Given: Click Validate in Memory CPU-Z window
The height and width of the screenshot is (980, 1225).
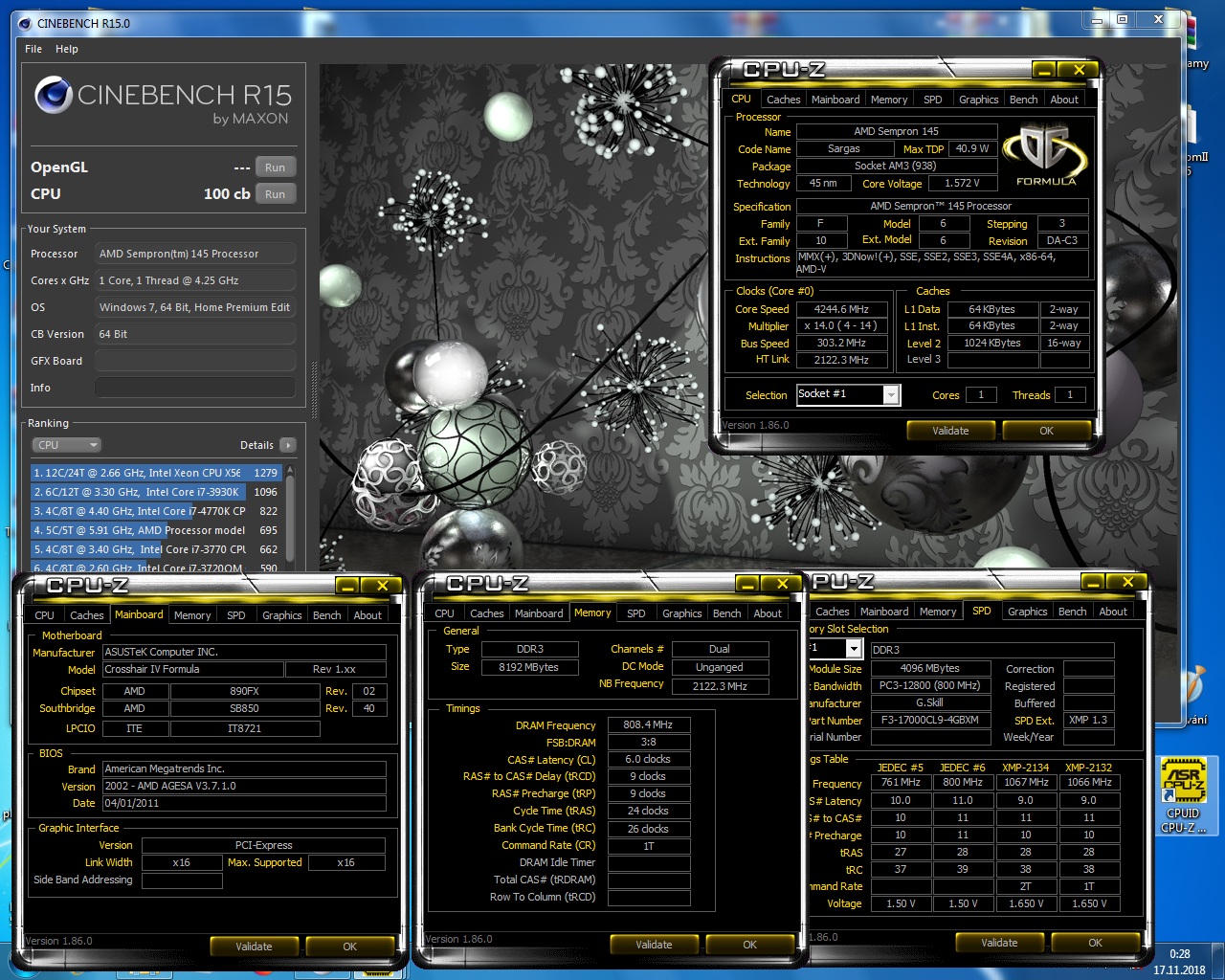Looking at the screenshot, I should (654, 945).
